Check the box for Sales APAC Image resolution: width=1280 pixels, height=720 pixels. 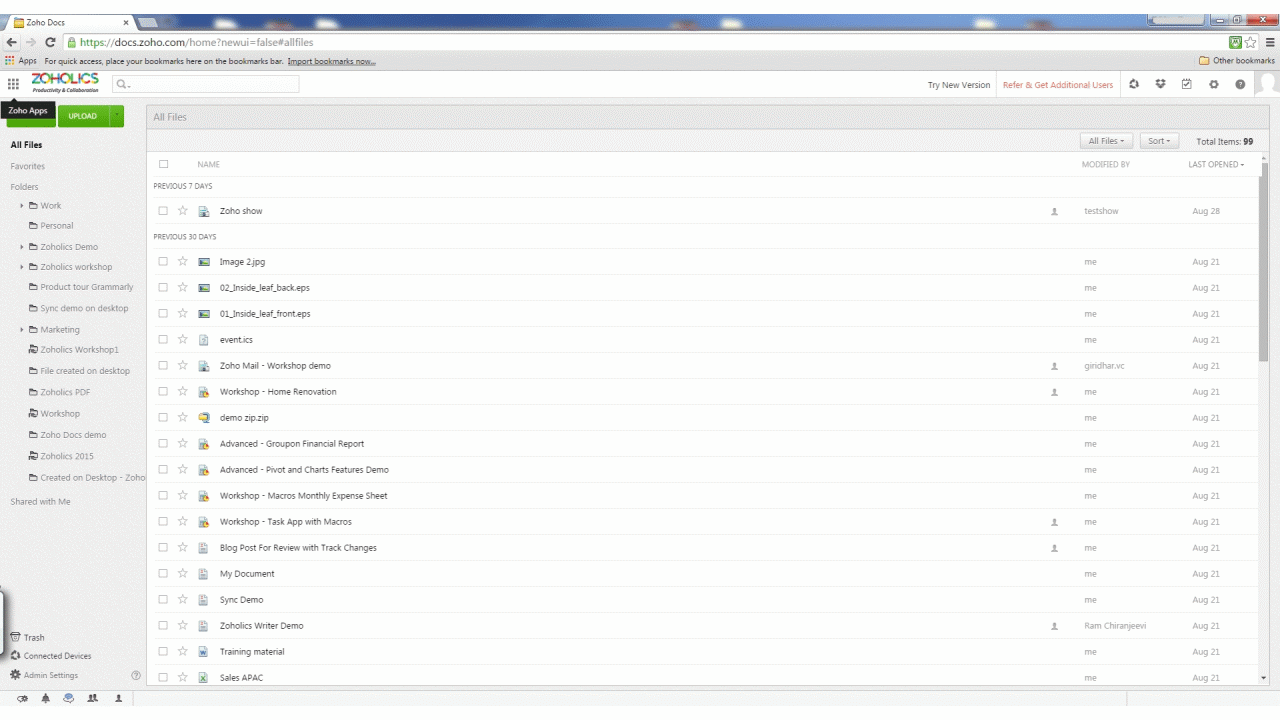click(x=163, y=677)
